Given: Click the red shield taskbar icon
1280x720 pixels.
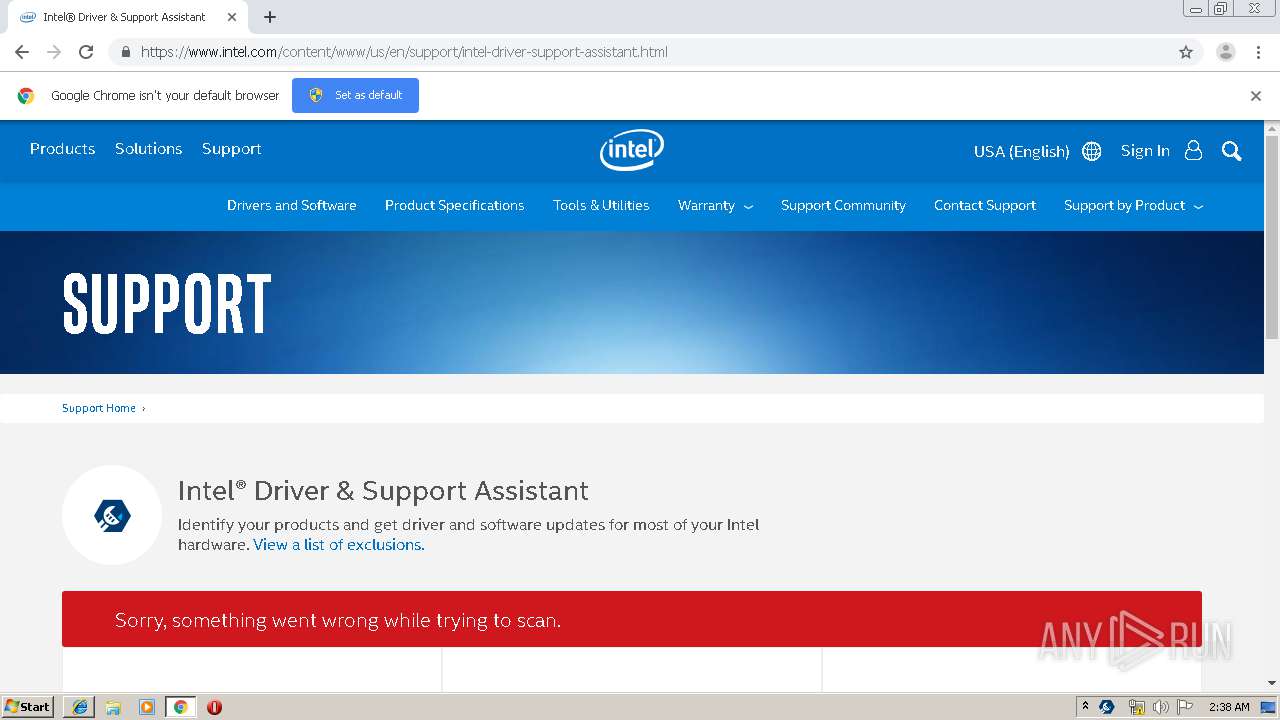Looking at the screenshot, I should [x=214, y=707].
